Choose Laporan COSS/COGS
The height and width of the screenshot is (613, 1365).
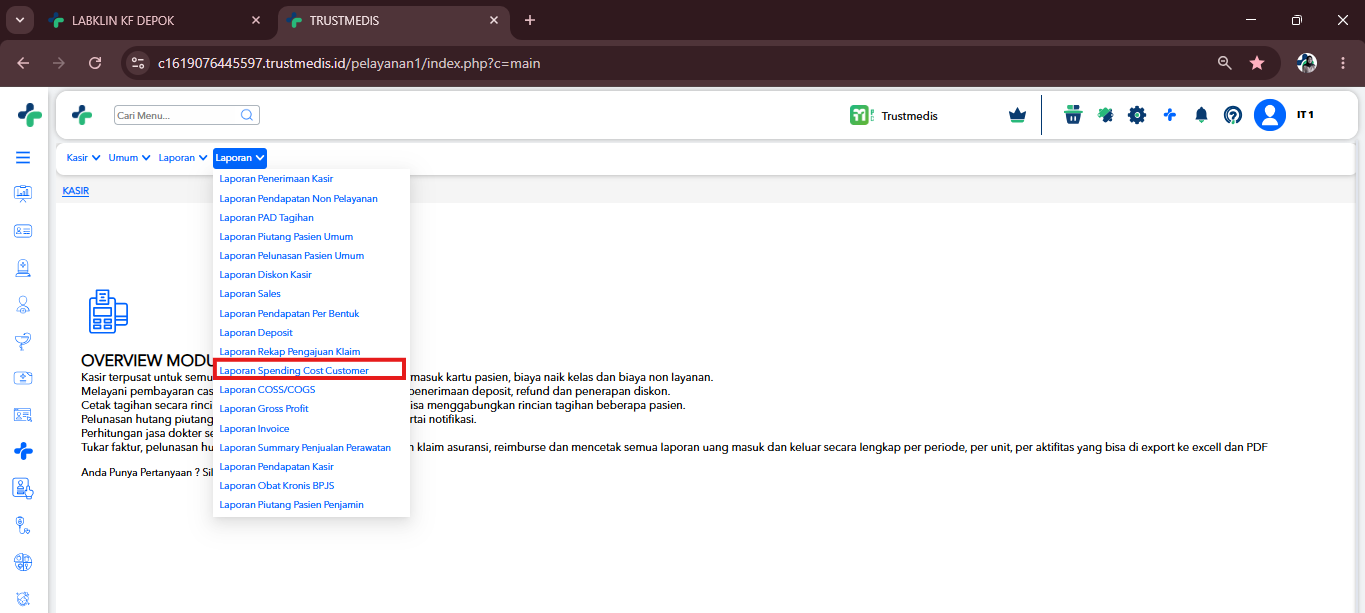coord(267,390)
